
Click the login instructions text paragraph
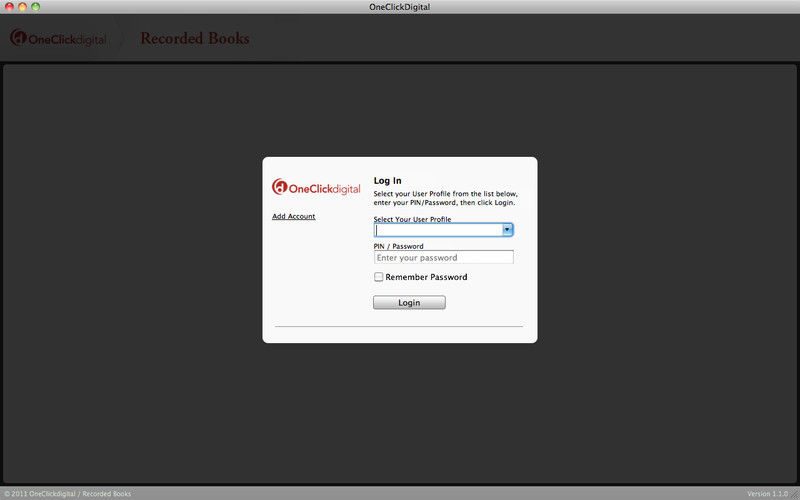pyautogui.click(x=445, y=198)
